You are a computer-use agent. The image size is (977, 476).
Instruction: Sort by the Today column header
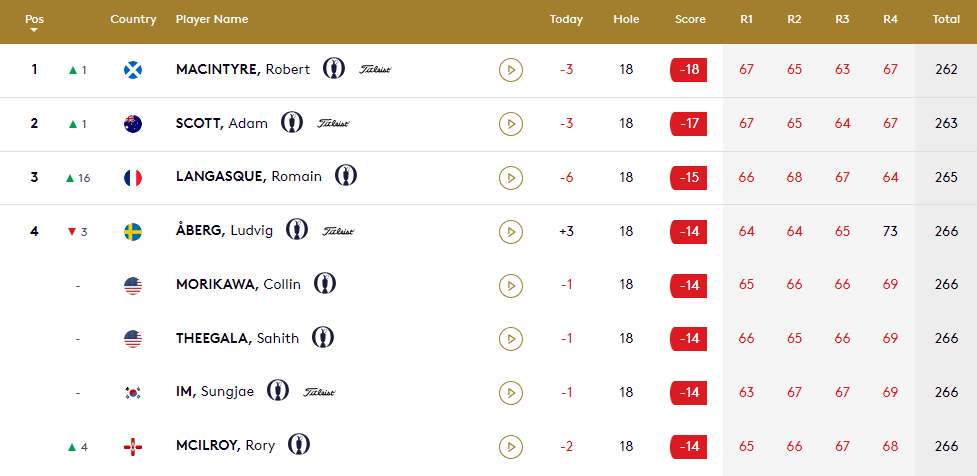[x=566, y=19]
